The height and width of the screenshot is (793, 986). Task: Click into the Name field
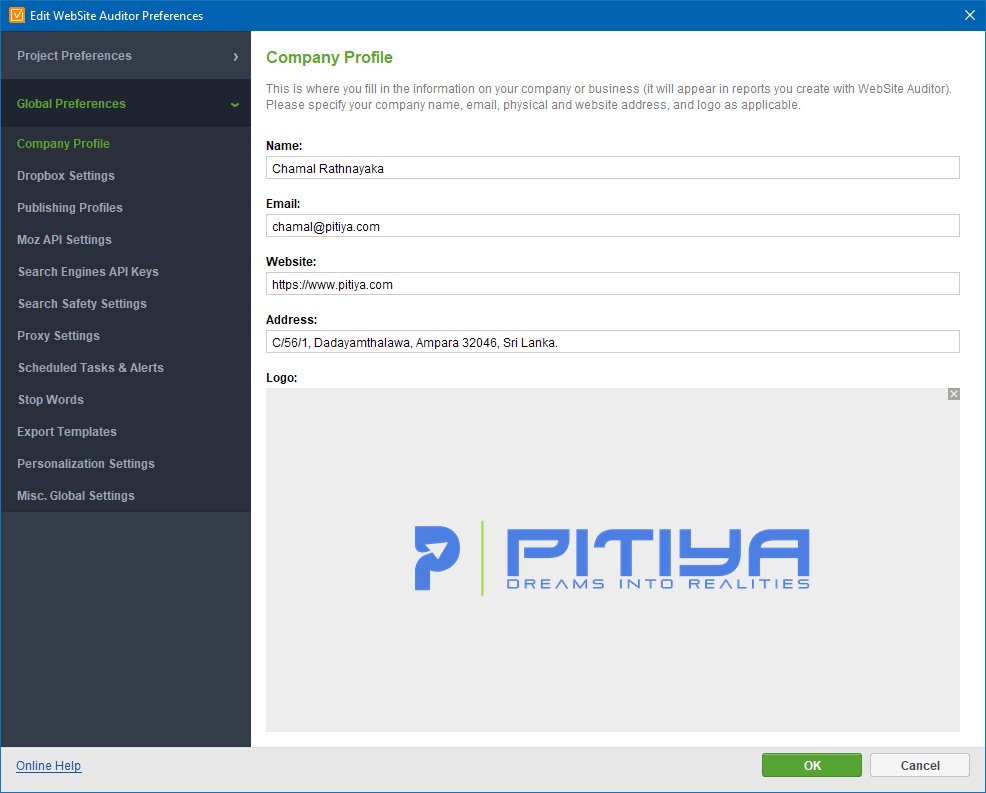coord(612,168)
